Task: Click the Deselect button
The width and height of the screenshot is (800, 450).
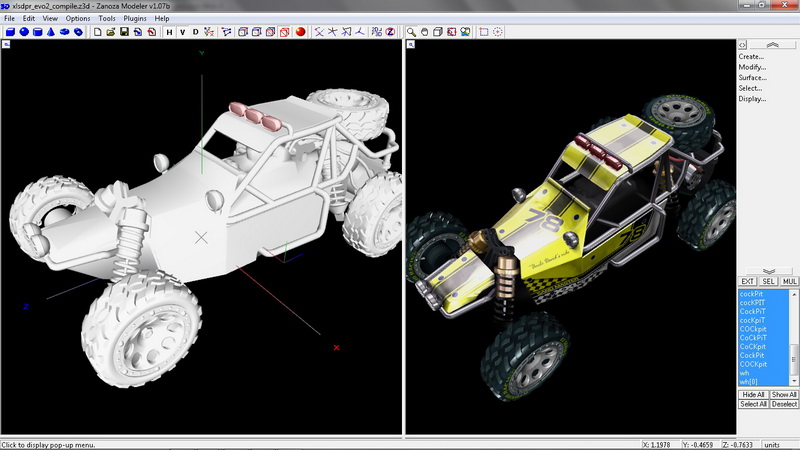Action: [784, 404]
